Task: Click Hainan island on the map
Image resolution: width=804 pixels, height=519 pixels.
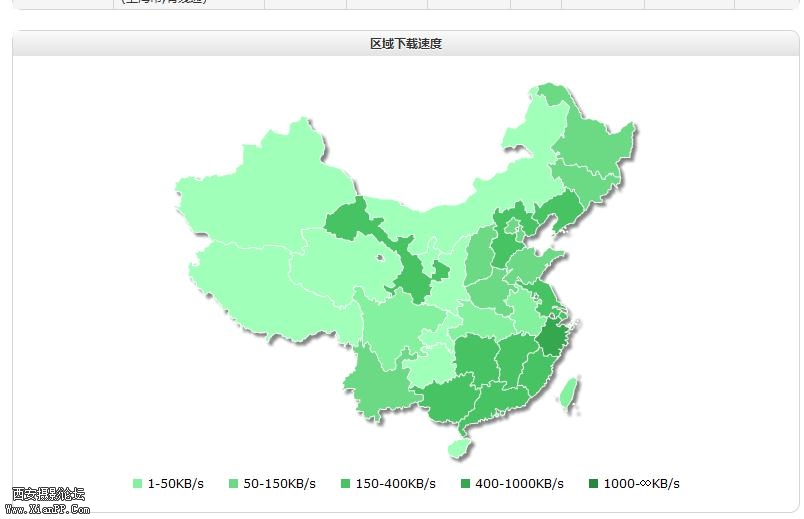Action: click(x=458, y=448)
